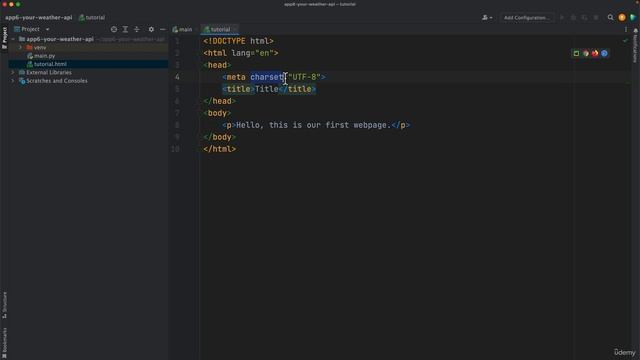Select Scratches and Consoles row
Screen dimensions: 640x360
[88, 81]
